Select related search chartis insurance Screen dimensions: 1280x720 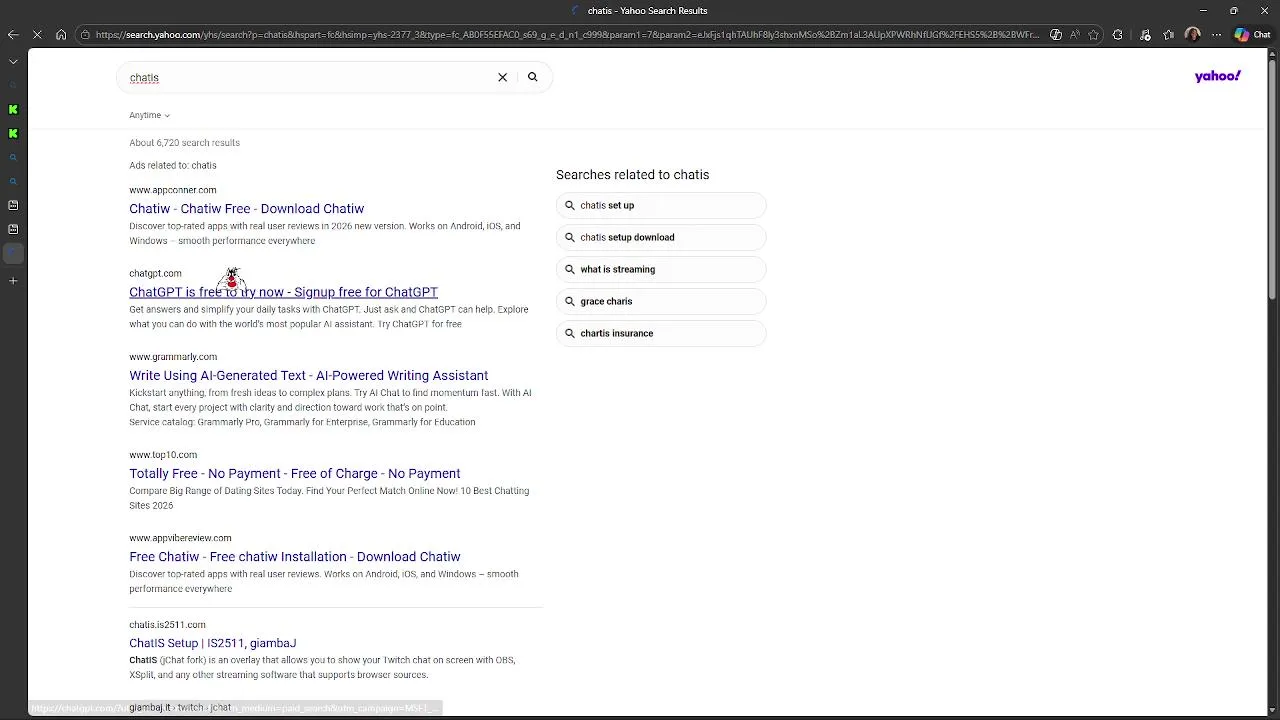tap(661, 333)
